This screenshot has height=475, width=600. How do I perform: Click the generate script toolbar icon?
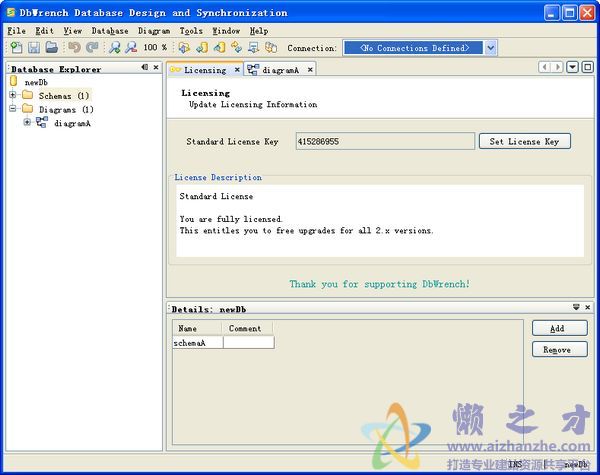tap(253, 47)
